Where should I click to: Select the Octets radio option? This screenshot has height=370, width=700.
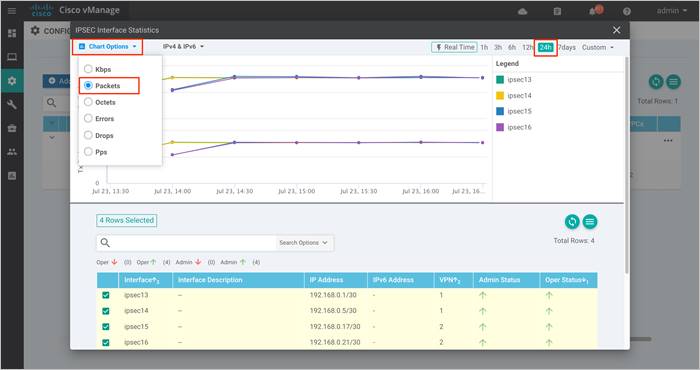coord(88,102)
